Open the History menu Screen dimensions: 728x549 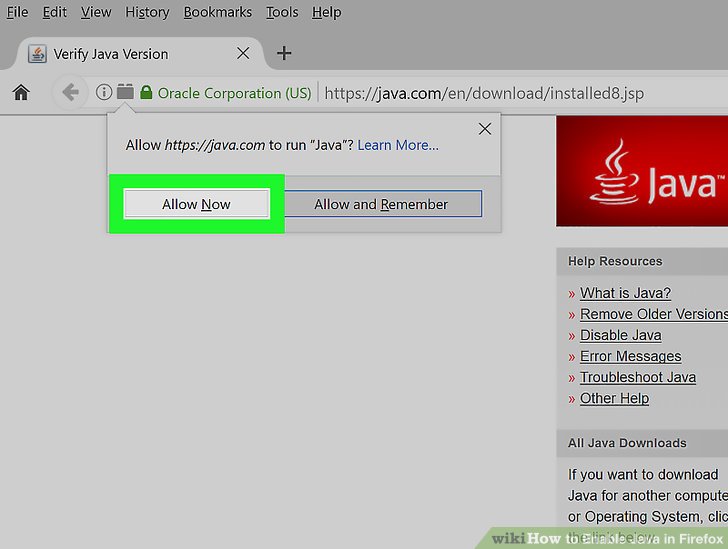147,12
